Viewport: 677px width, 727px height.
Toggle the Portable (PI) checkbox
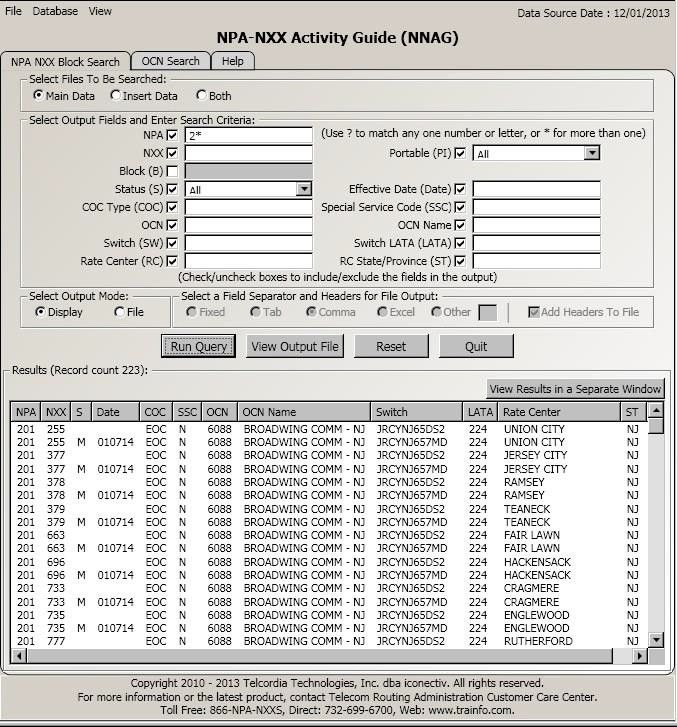click(x=460, y=153)
